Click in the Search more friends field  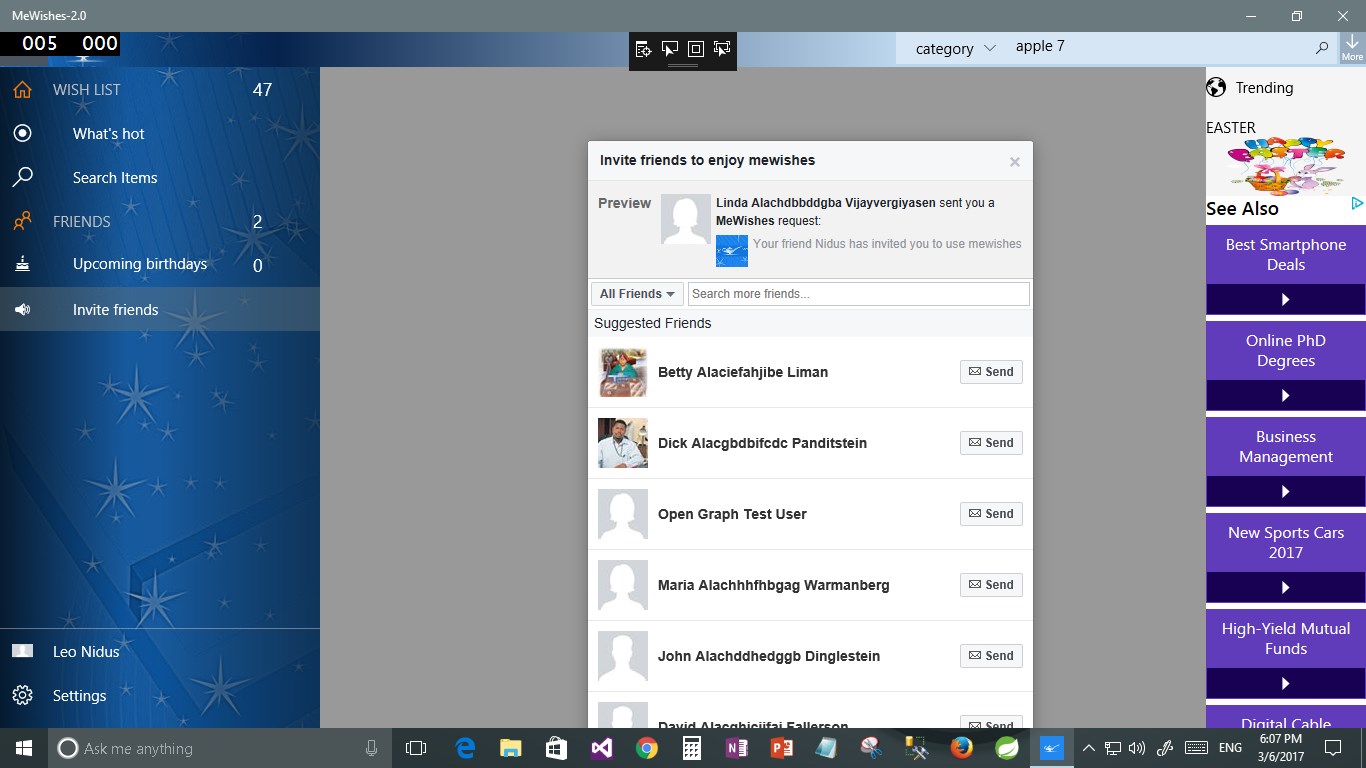click(x=858, y=294)
